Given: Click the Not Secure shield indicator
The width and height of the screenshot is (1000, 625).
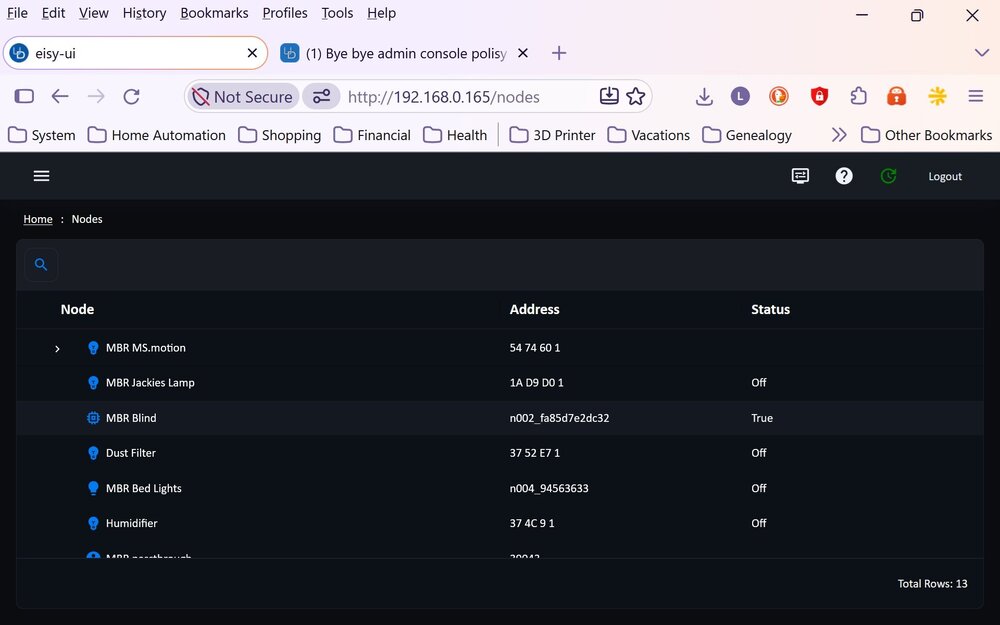Looking at the screenshot, I should pyautogui.click(x=242, y=97).
